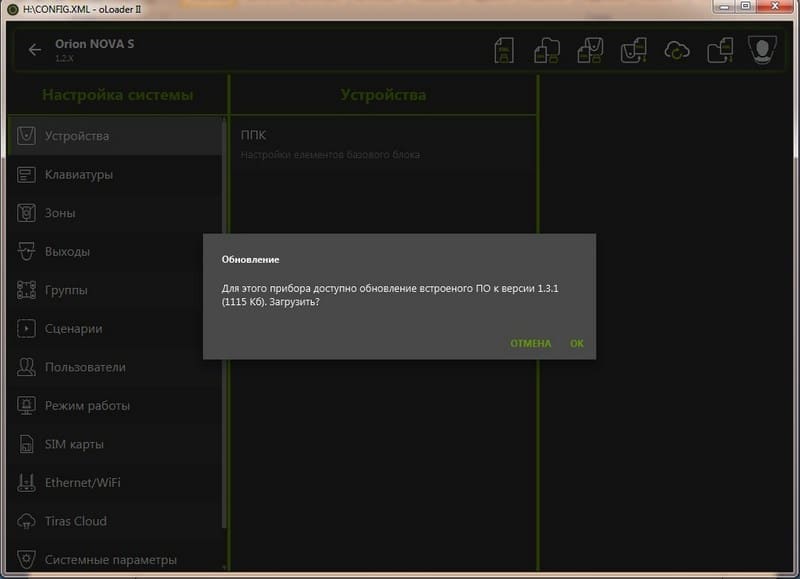Click the device panel to file toolbar icon
This screenshot has height=579, width=800.
(633, 51)
